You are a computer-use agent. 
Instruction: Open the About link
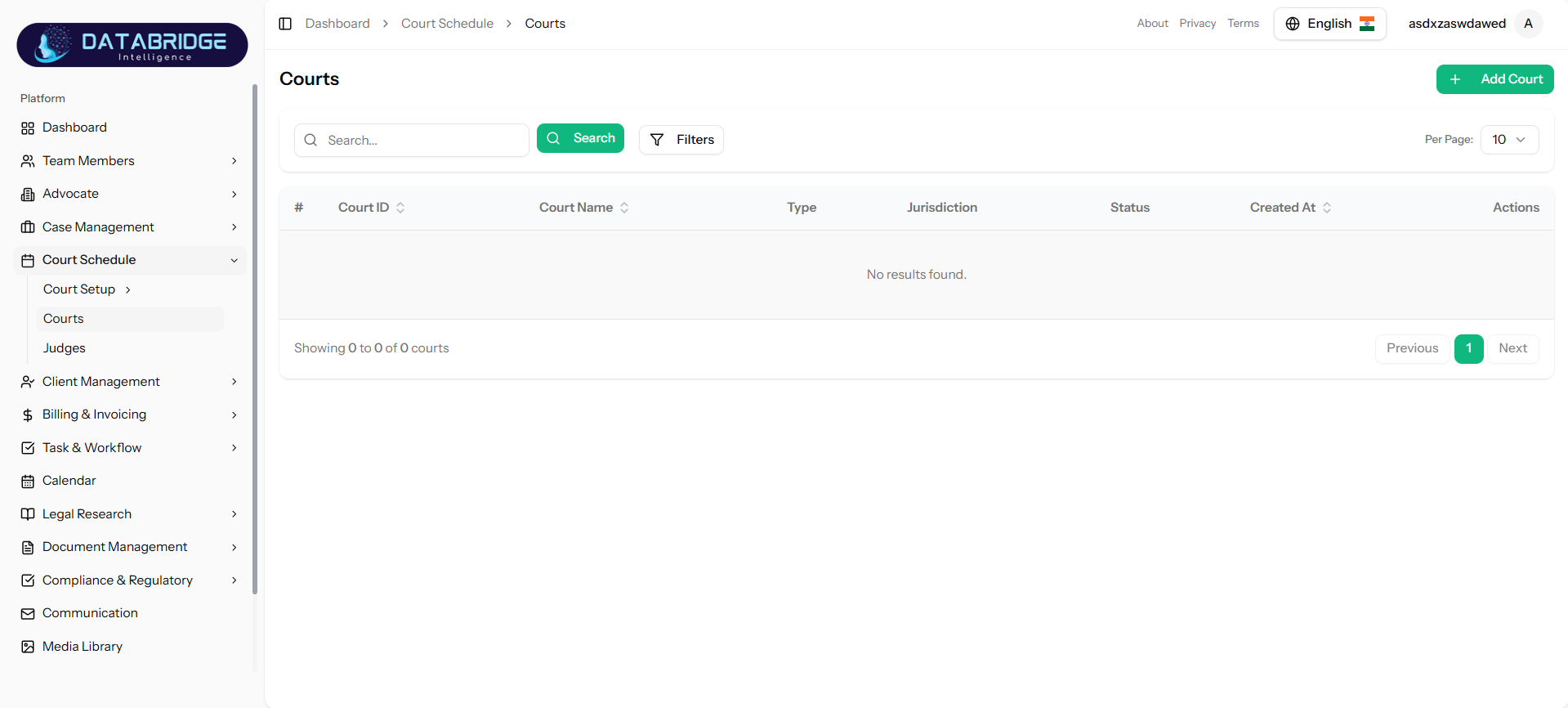tap(1152, 24)
